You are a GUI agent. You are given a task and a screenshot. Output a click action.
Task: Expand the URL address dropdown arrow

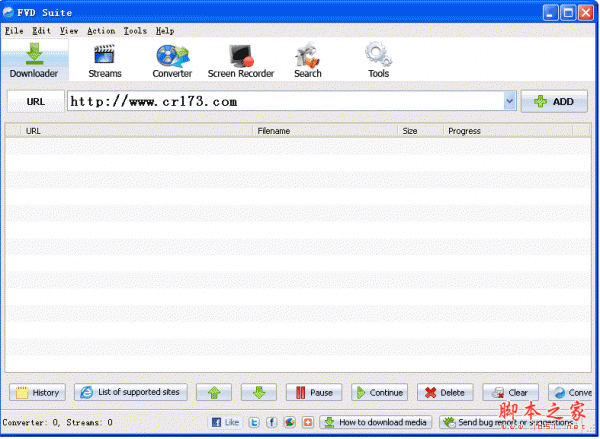(510, 101)
